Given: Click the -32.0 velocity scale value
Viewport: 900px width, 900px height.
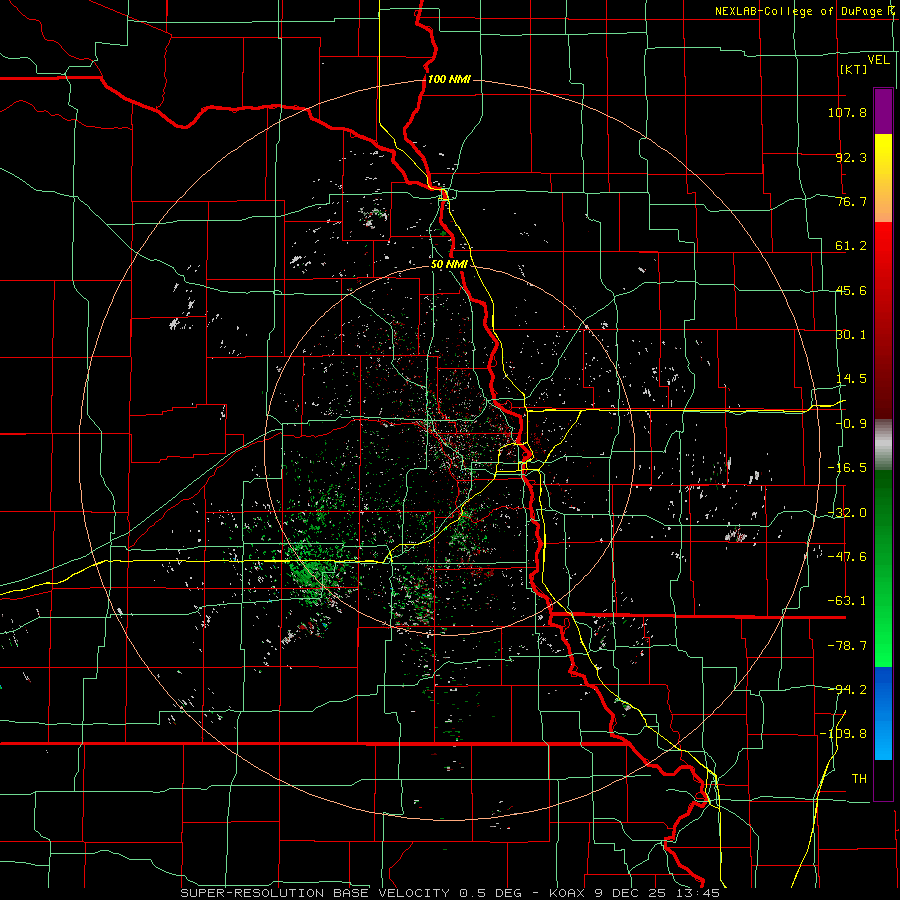Looking at the screenshot, I should pos(847,513).
